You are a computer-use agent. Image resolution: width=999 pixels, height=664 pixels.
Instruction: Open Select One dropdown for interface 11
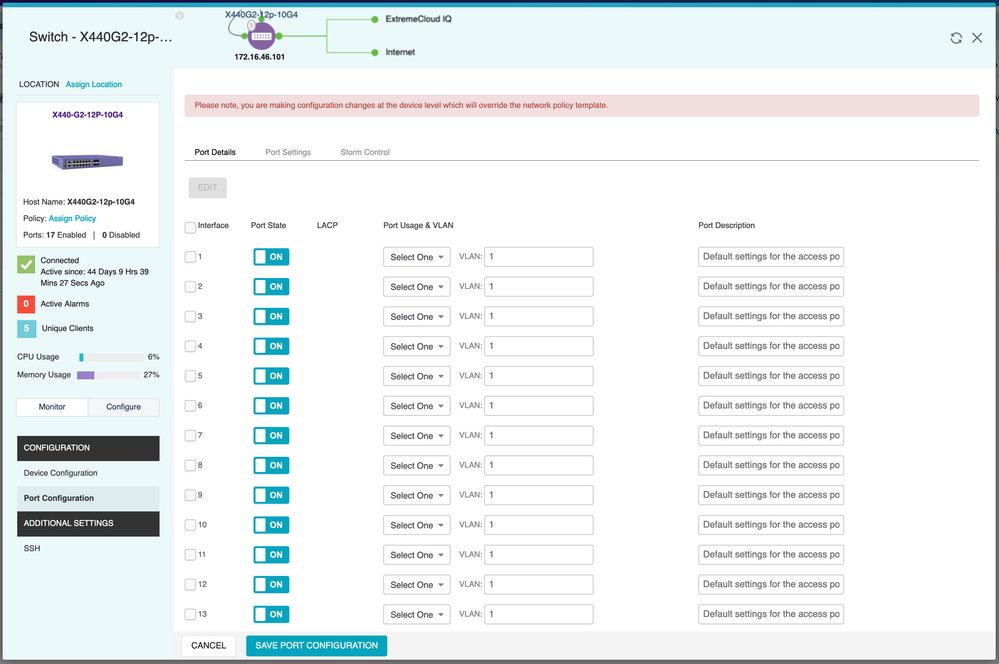[417, 554]
